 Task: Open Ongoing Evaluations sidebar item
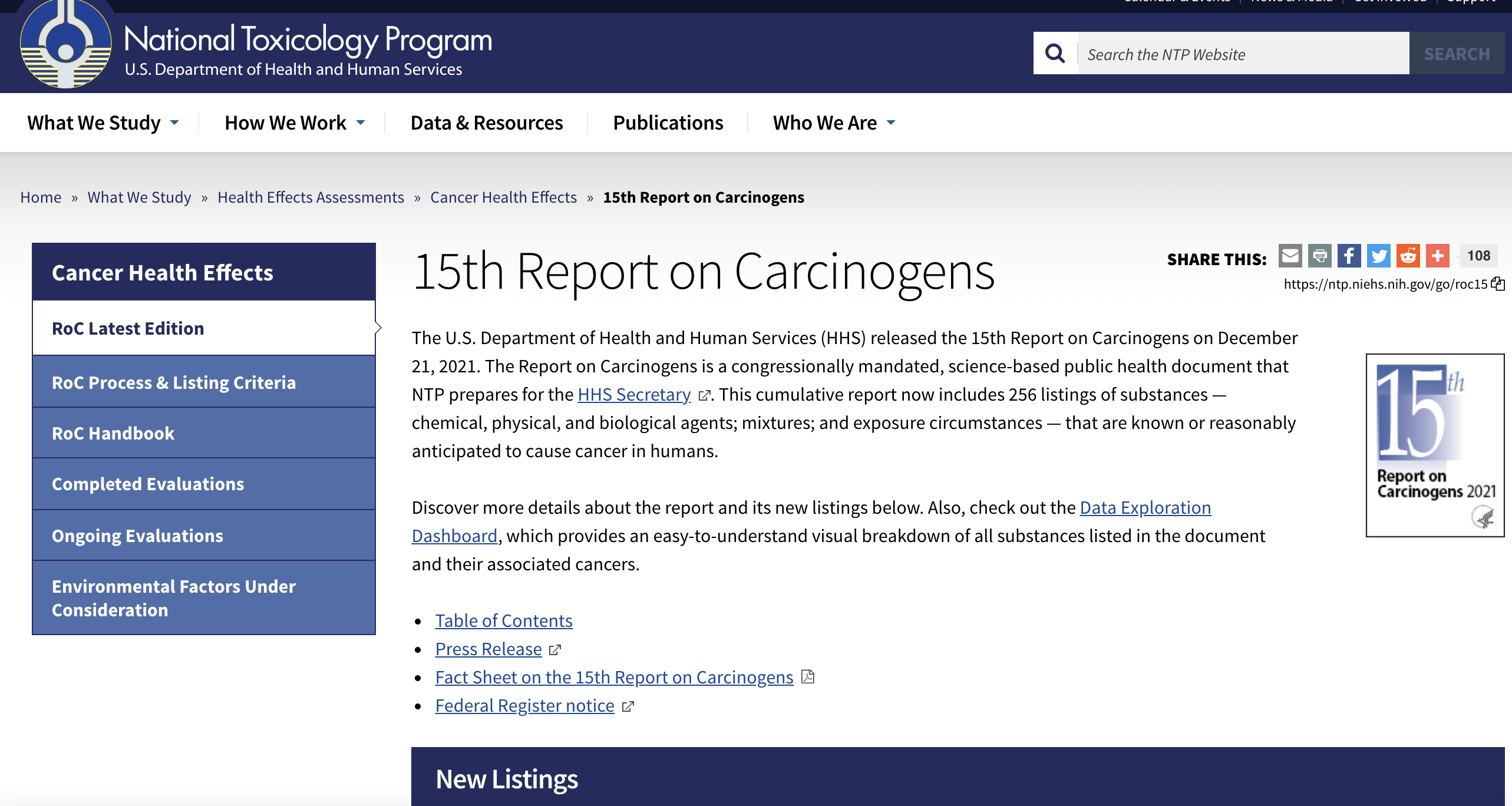click(204, 536)
